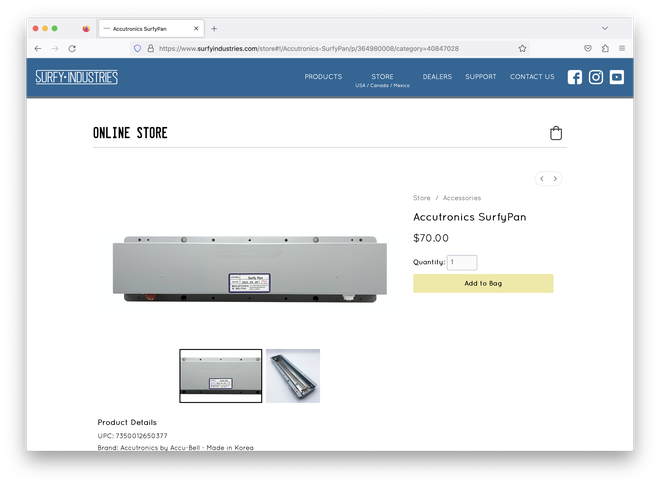Go back with browser back arrow

[x=38, y=48]
